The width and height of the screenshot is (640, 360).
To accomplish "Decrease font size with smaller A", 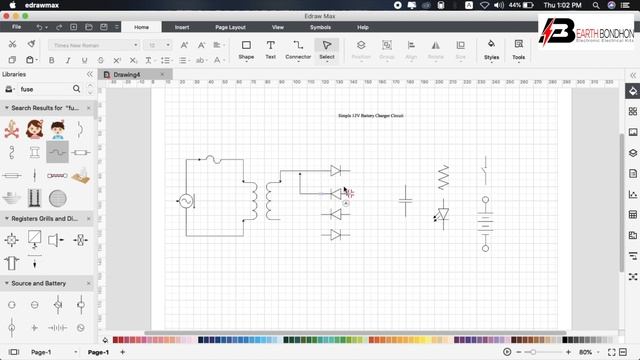I will [x=201, y=45].
